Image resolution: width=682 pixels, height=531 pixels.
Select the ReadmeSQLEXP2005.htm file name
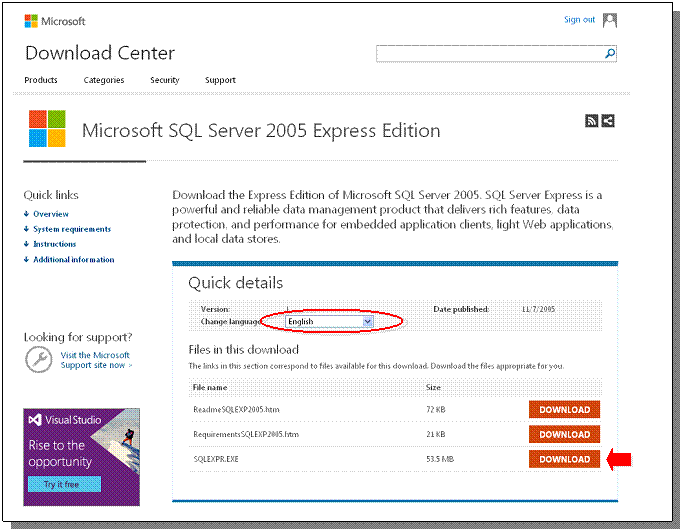pyautogui.click(x=236, y=410)
